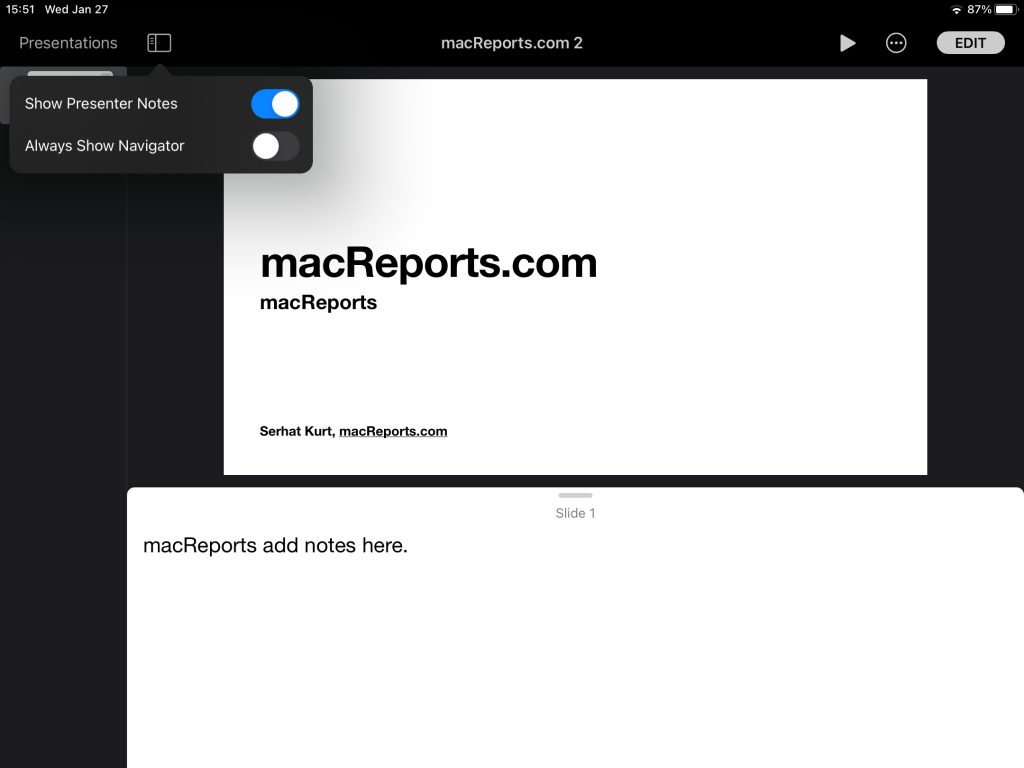1024x768 pixels.
Task: Open the View Options panel icon
Action: pos(158,42)
